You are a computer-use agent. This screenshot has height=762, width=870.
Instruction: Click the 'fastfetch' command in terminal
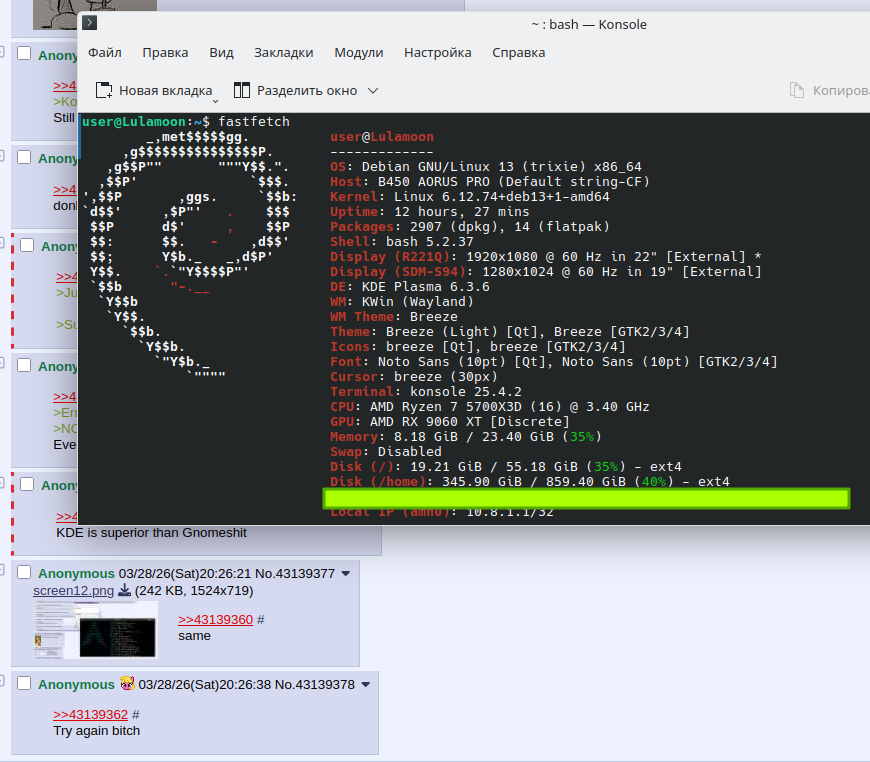(x=254, y=122)
